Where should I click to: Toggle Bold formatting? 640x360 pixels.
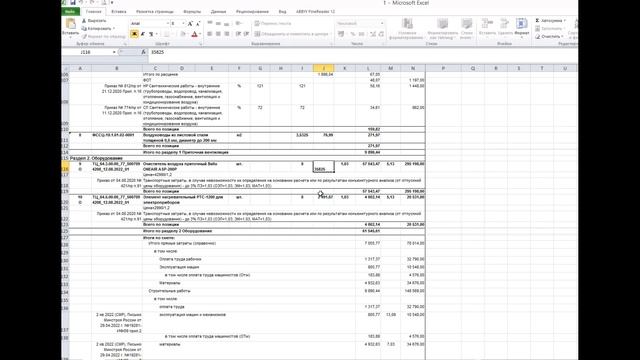[134, 34]
